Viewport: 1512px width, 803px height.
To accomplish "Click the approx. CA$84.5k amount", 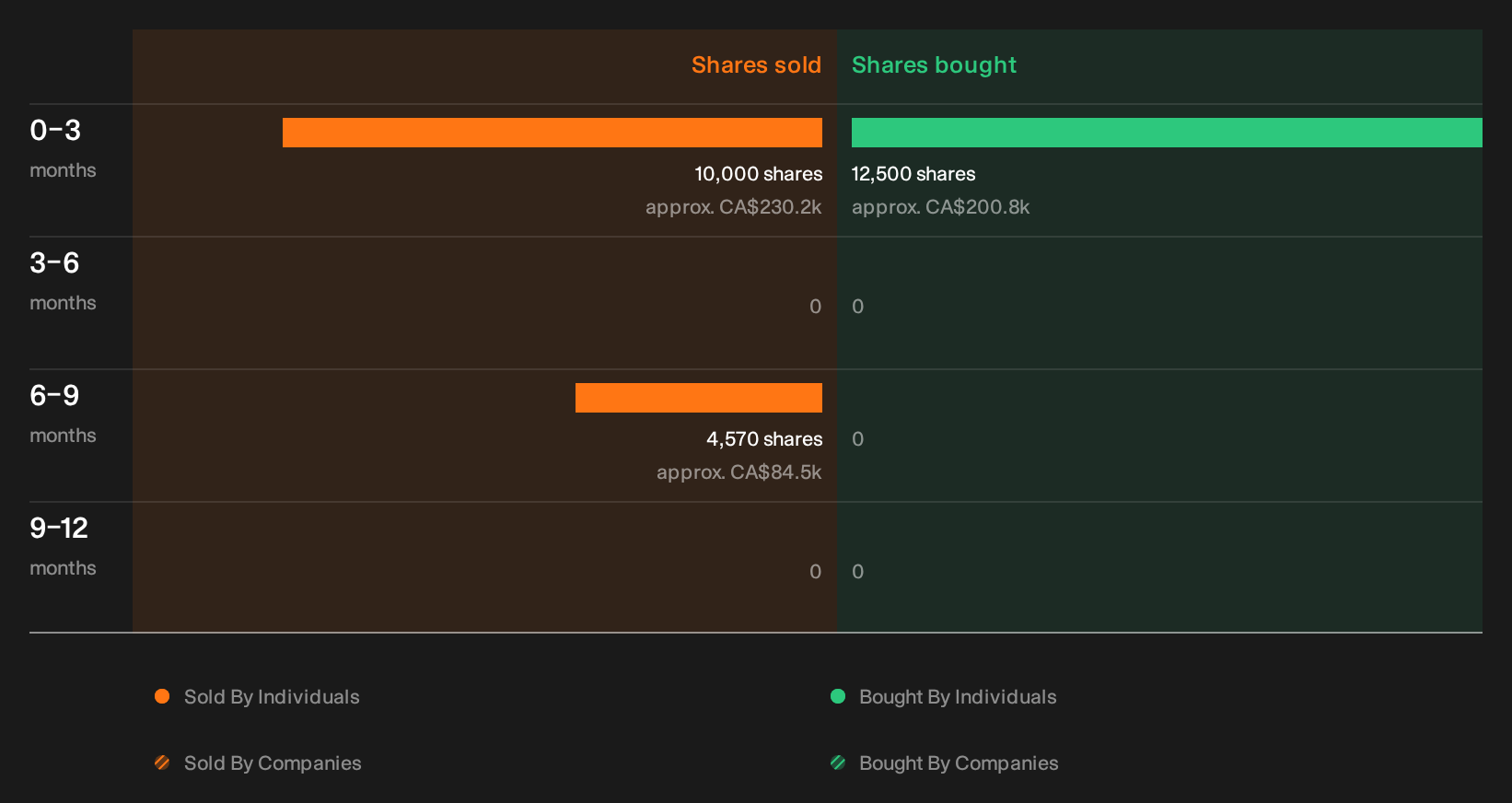I will pos(739,472).
